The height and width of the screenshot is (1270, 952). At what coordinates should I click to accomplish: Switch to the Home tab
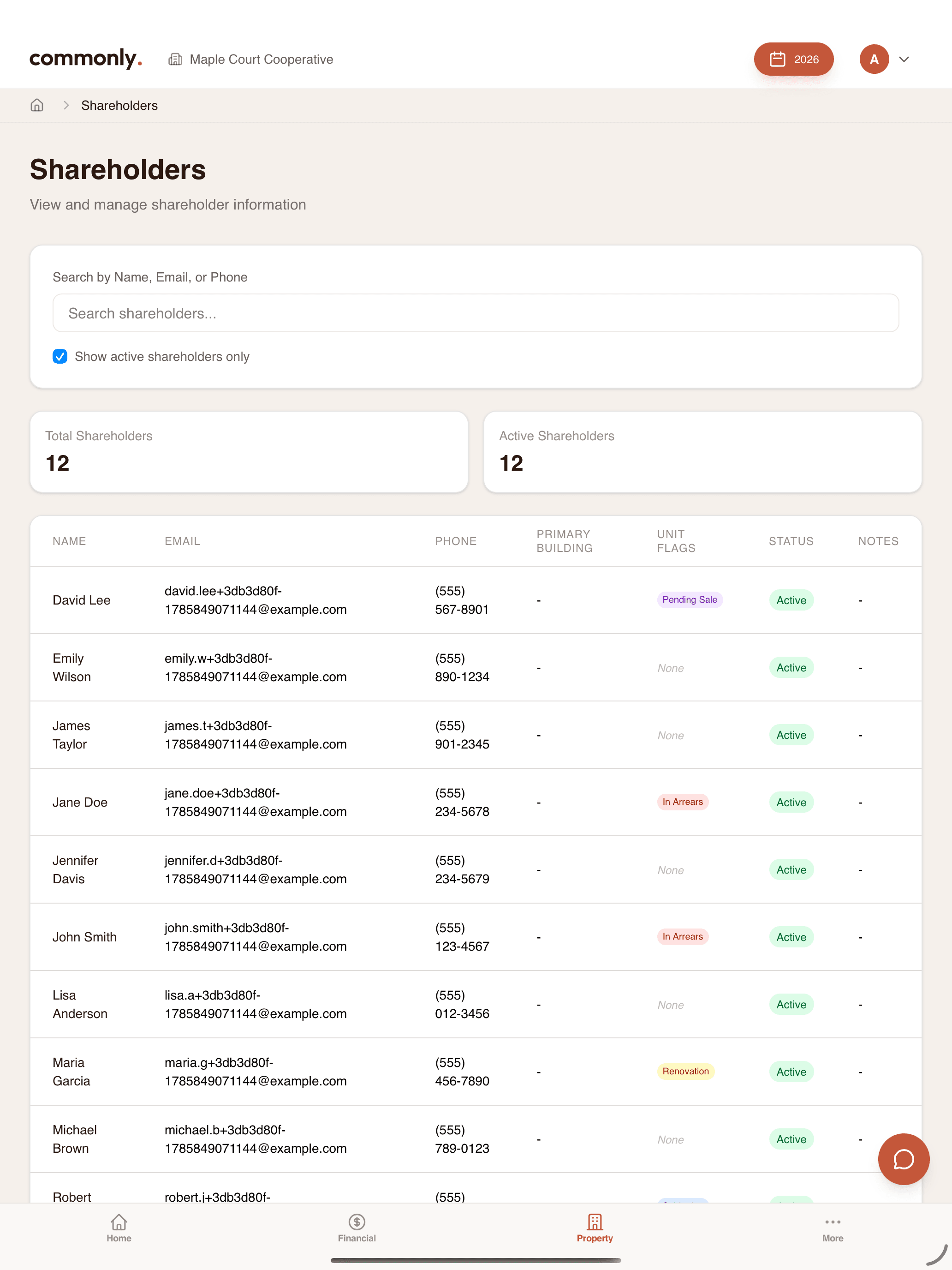click(119, 1228)
